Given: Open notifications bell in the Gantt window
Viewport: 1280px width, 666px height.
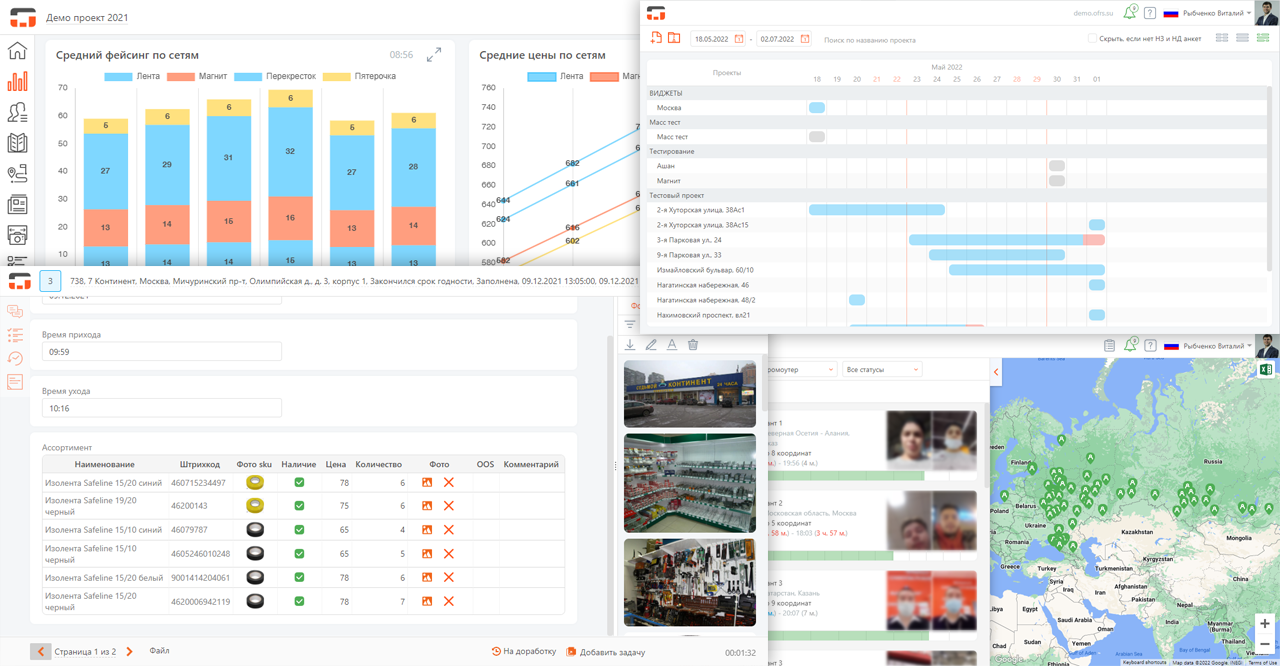Looking at the screenshot, I should click(x=1130, y=13).
